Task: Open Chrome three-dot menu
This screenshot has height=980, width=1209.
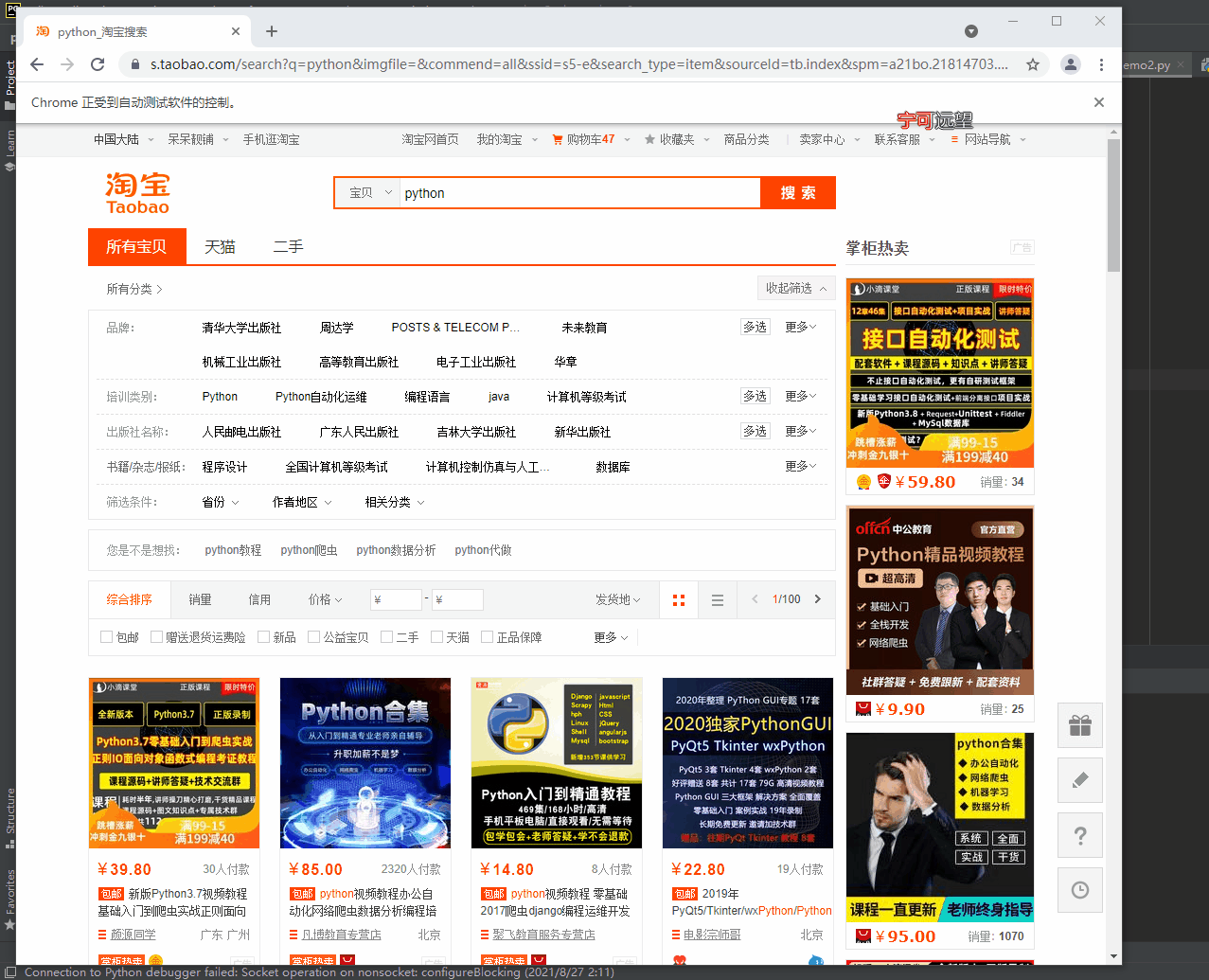Action: pos(1101,64)
